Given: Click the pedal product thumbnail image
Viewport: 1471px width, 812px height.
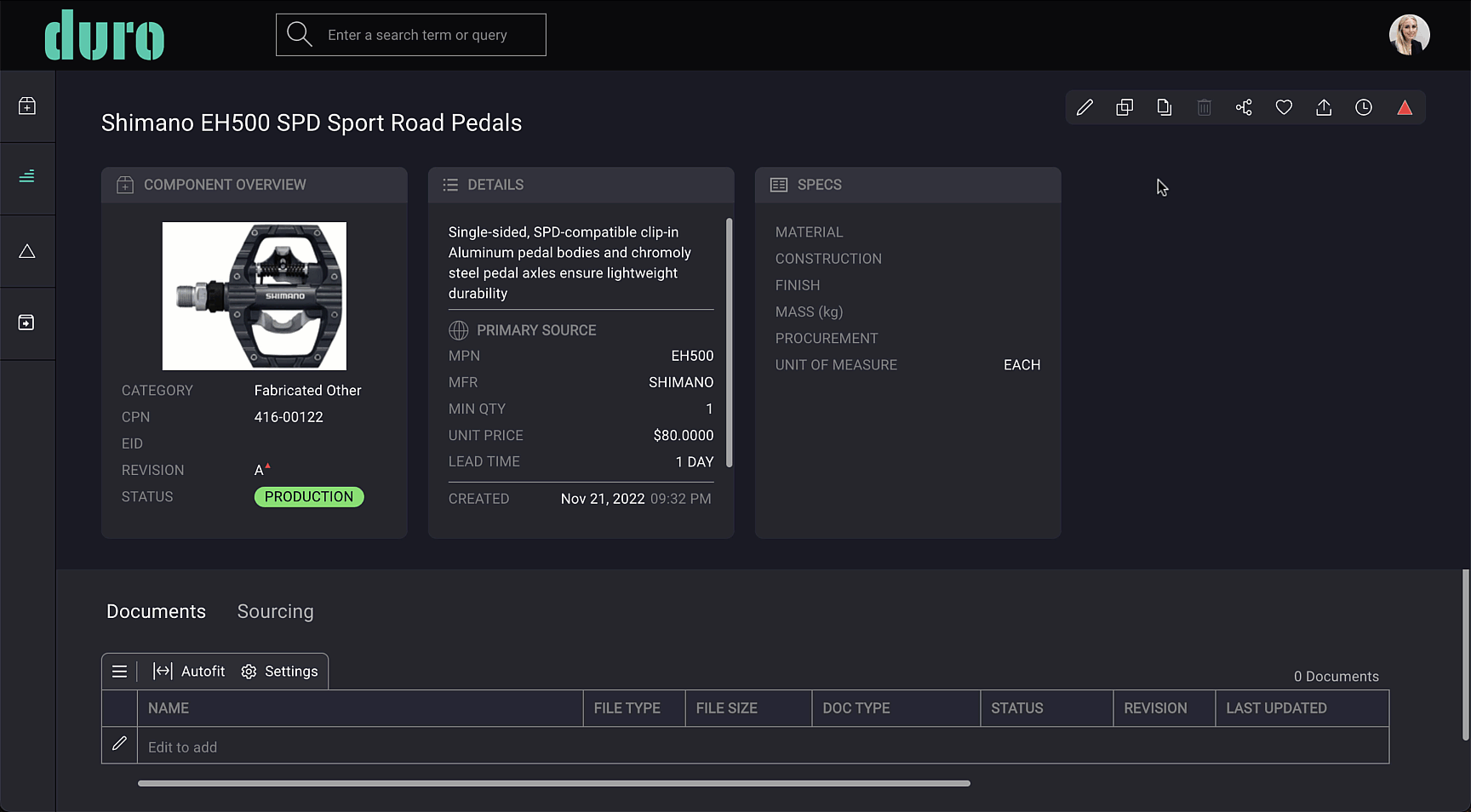Looking at the screenshot, I should 255,296.
